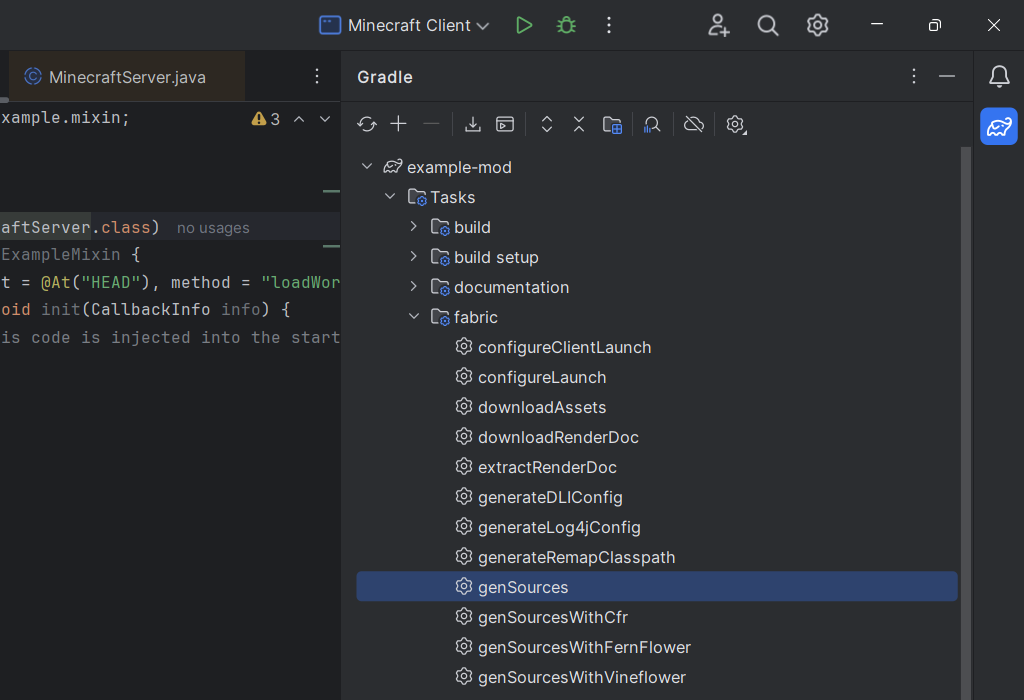Reload all Gradle projects

pos(366,124)
